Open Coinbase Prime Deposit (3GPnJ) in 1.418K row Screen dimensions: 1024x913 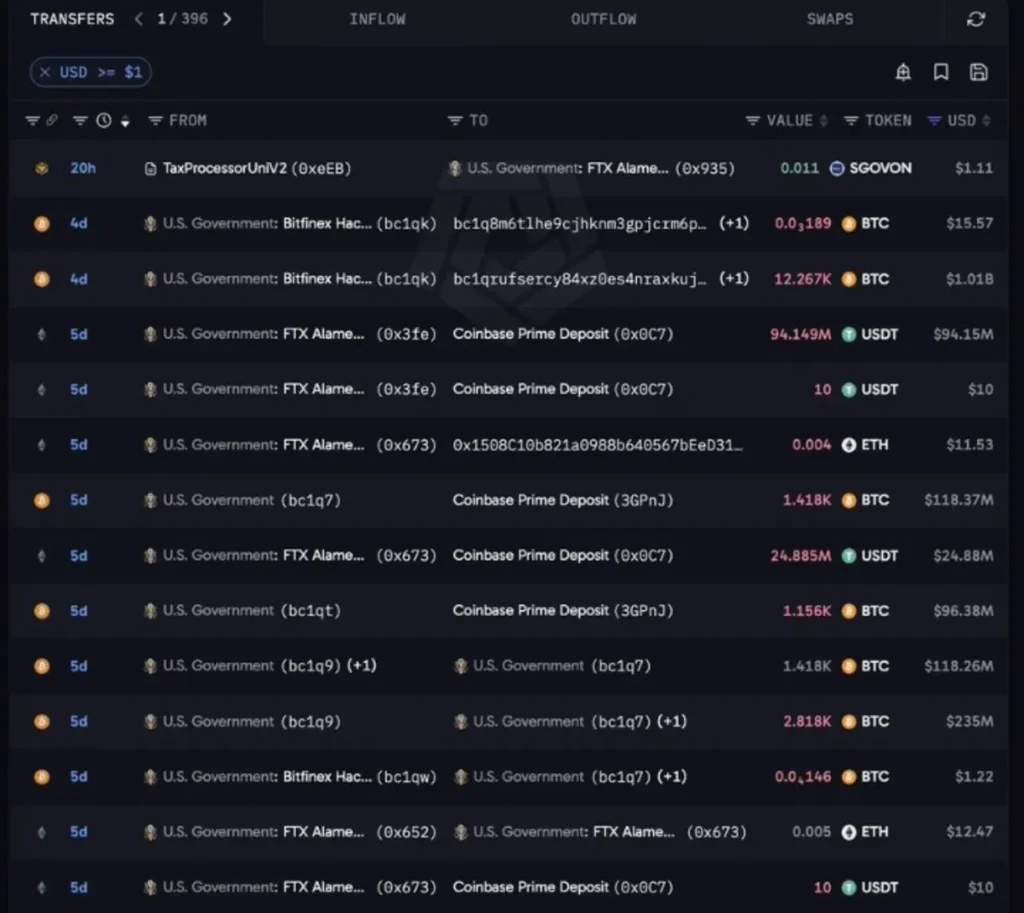pos(563,500)
